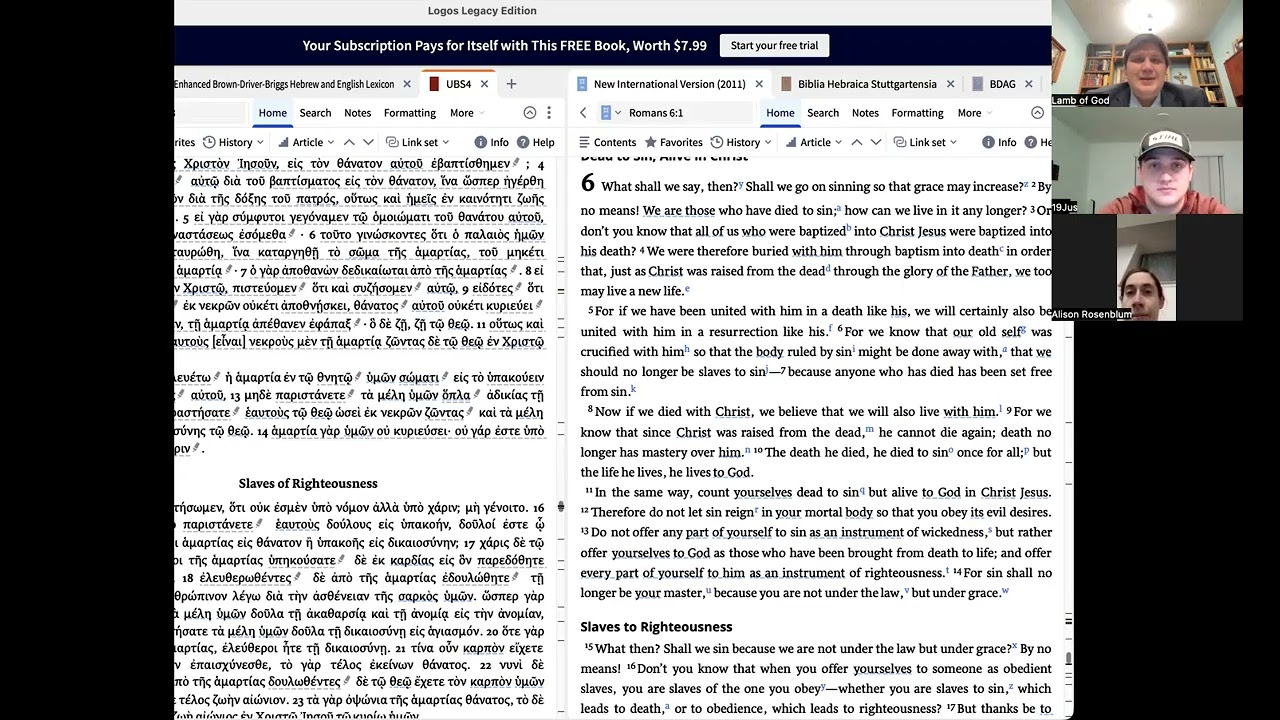Image resolution: width=1280 pixels, height=720 pixels.
Task: Switch to the BDAG tab
Action: point(1002,84)
